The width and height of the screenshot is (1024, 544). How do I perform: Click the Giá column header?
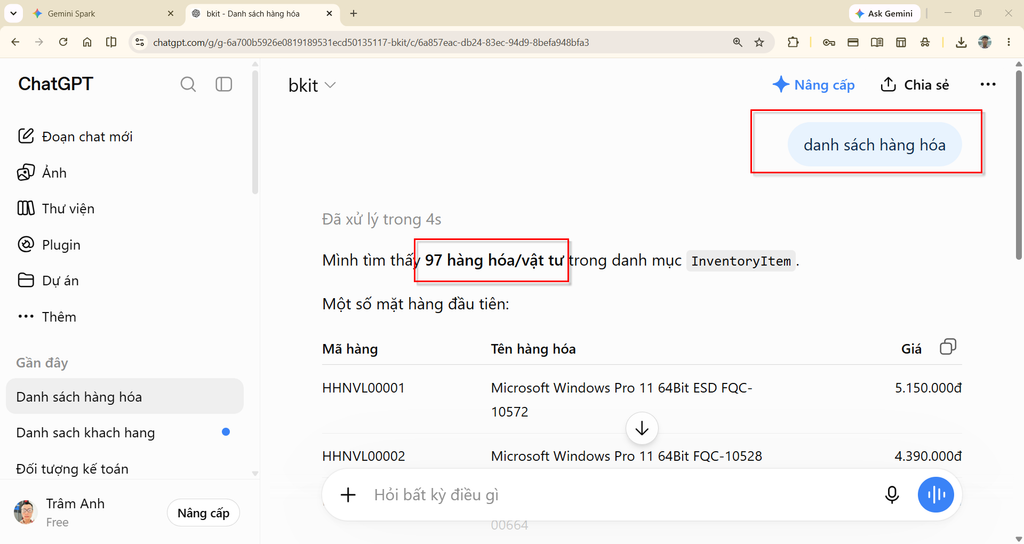pyautogui.click(x=911, y=349)
